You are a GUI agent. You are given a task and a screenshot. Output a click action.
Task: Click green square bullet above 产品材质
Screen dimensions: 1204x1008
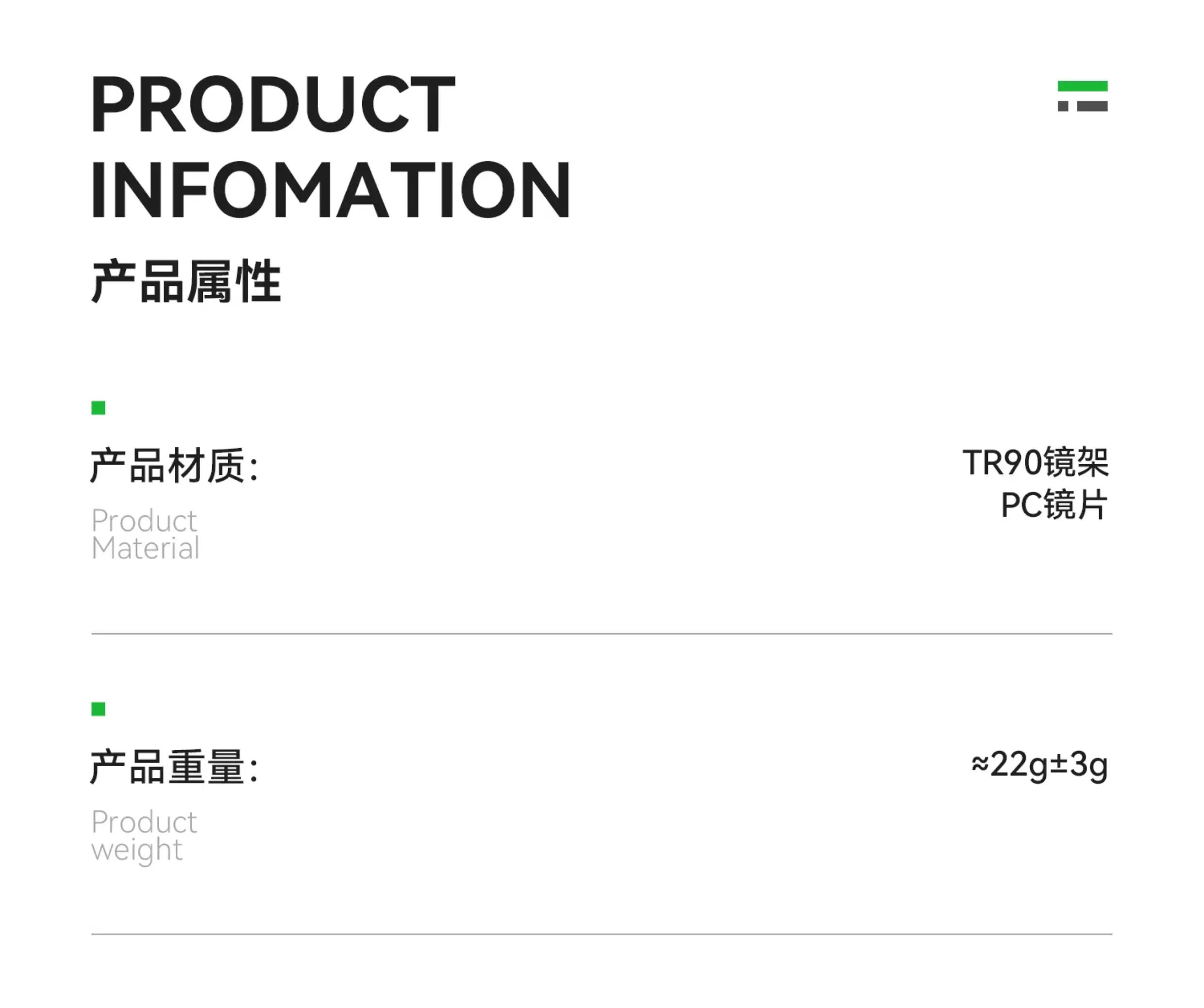click(99, 408)
